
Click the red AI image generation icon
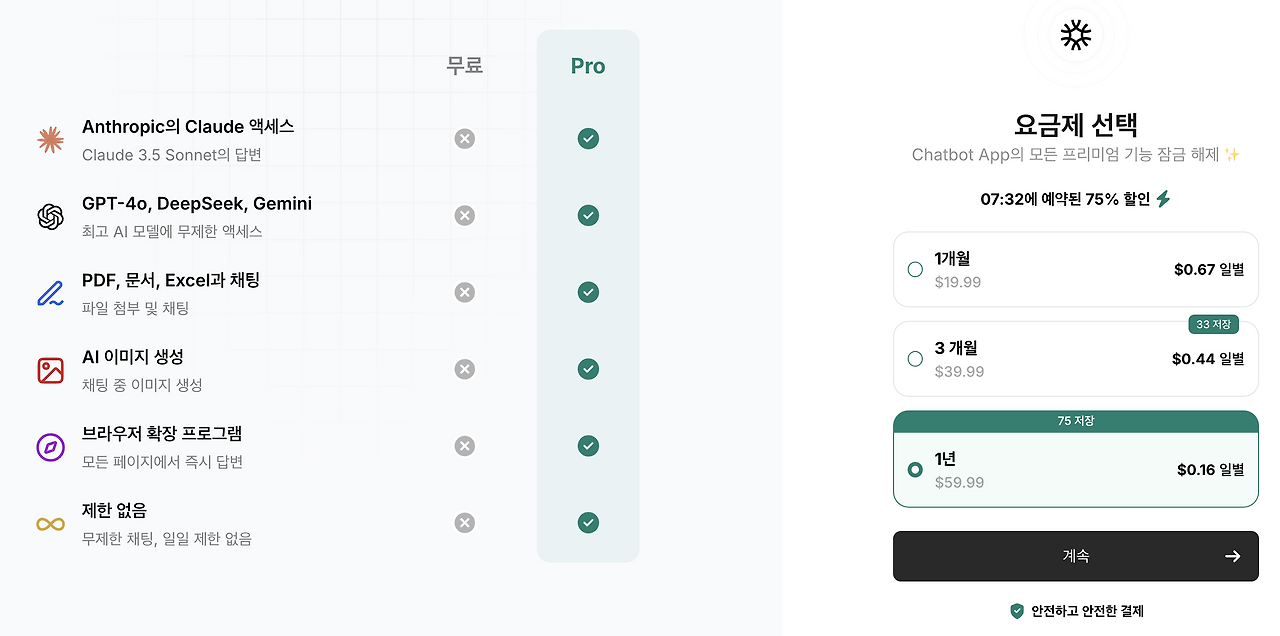[x=50, y=370]
